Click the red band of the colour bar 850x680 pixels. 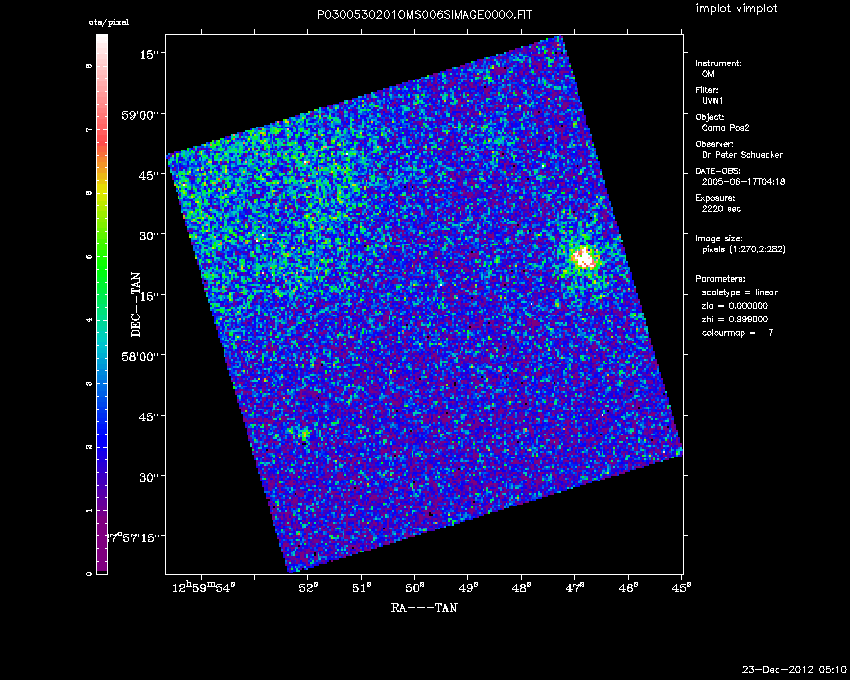(102, 148)
